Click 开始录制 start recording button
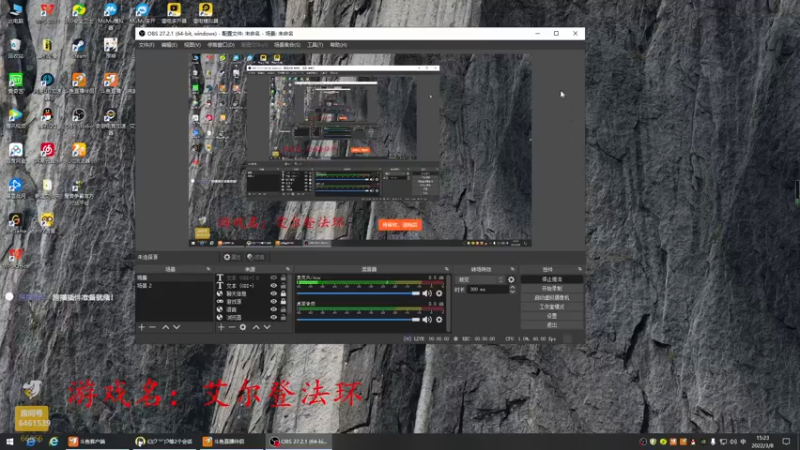 tap(552, 288)
